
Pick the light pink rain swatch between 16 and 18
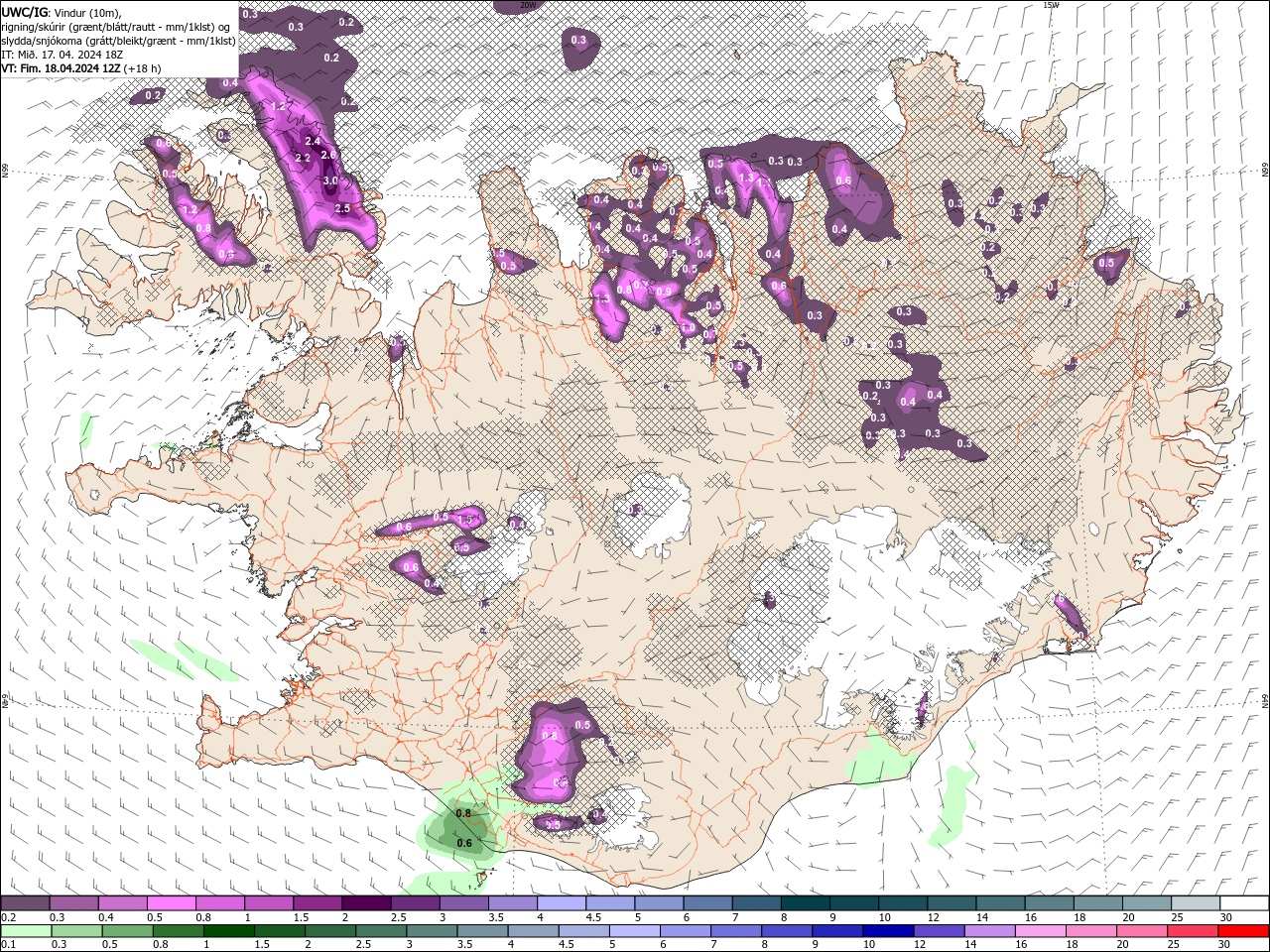pyautogui.click(x=1039, y=931)
